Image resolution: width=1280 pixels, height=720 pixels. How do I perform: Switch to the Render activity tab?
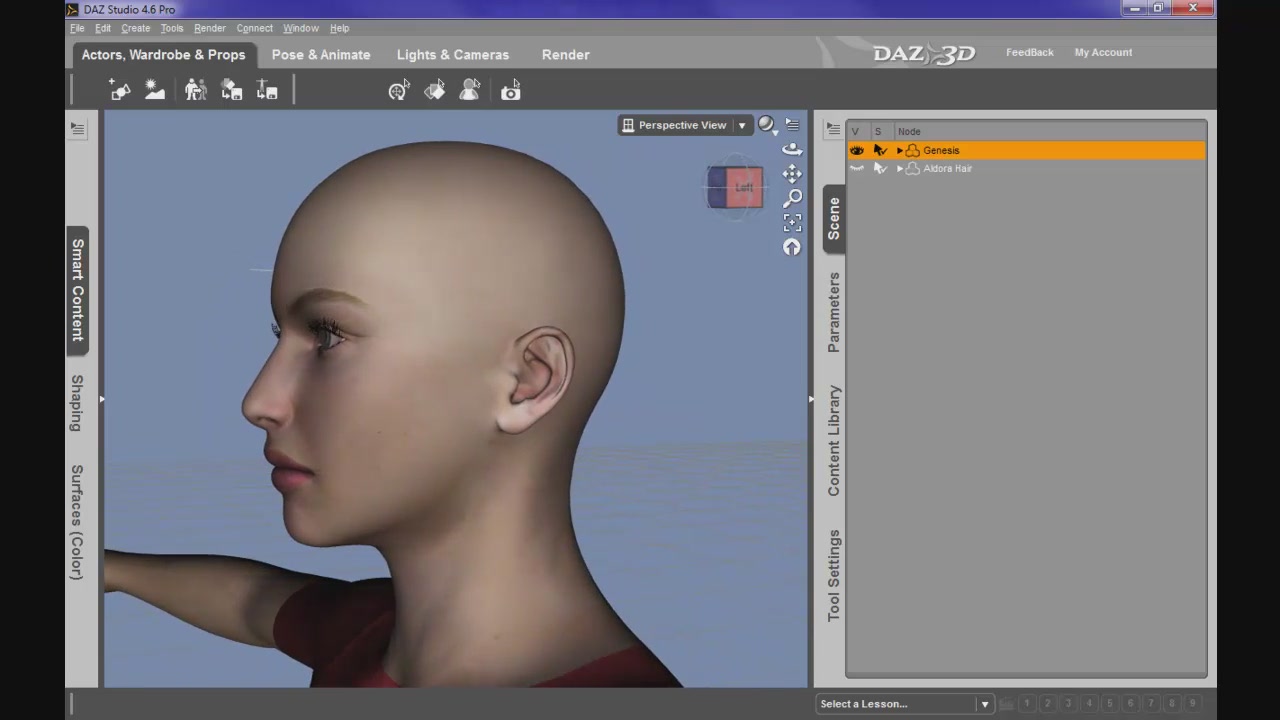pos(566,55)
